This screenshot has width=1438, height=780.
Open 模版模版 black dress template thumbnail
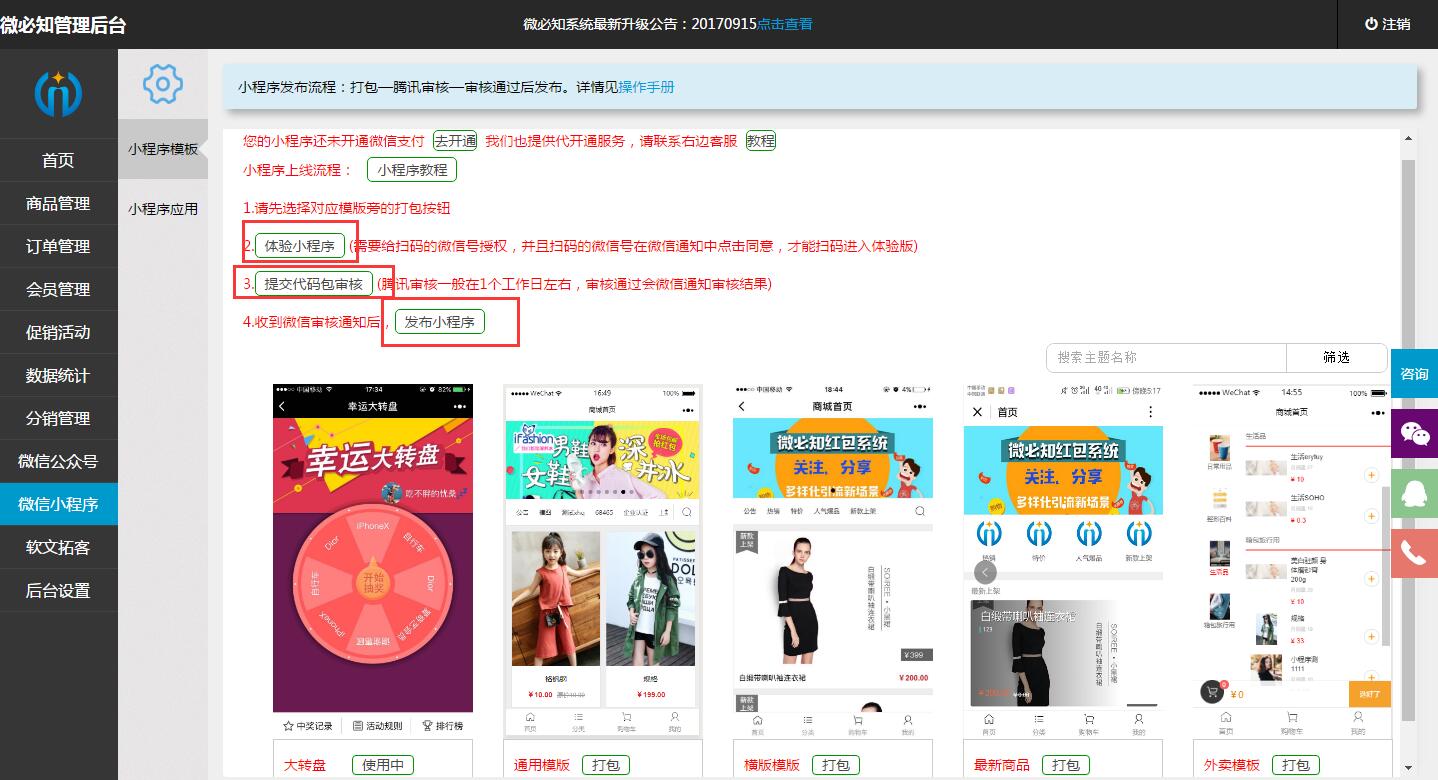(833, 561)
